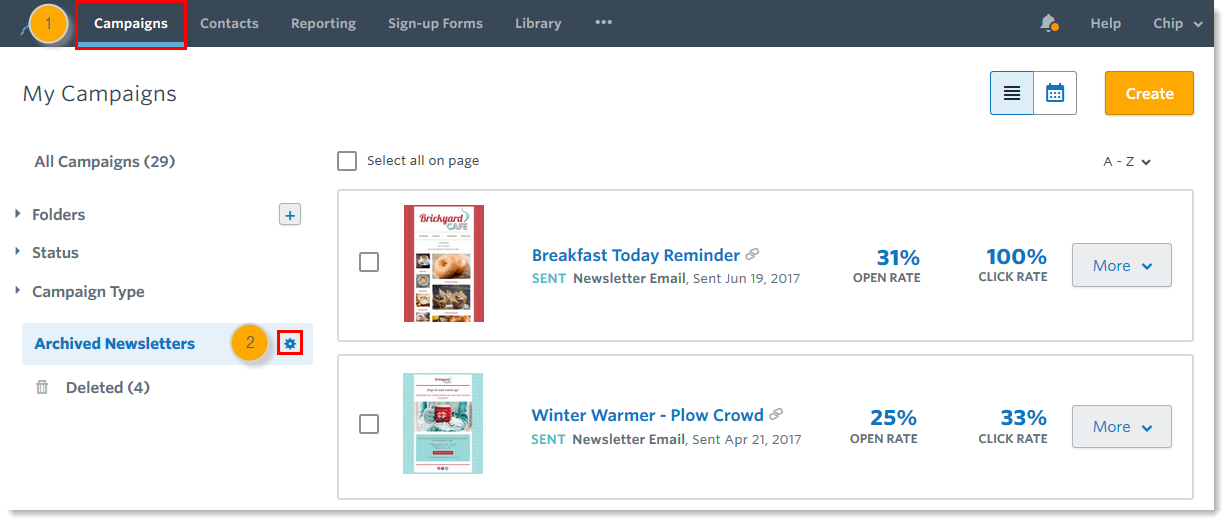Image resolution: width=1229 pixels, height=525 pixels.
Task: Click the orange Create button
Action: click(x=1149, y=93)
